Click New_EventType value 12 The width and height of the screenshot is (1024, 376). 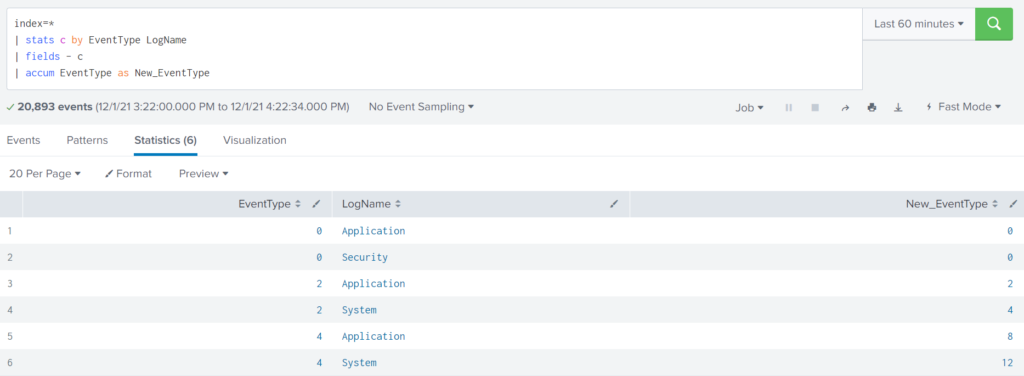(x=1008, y=363)
